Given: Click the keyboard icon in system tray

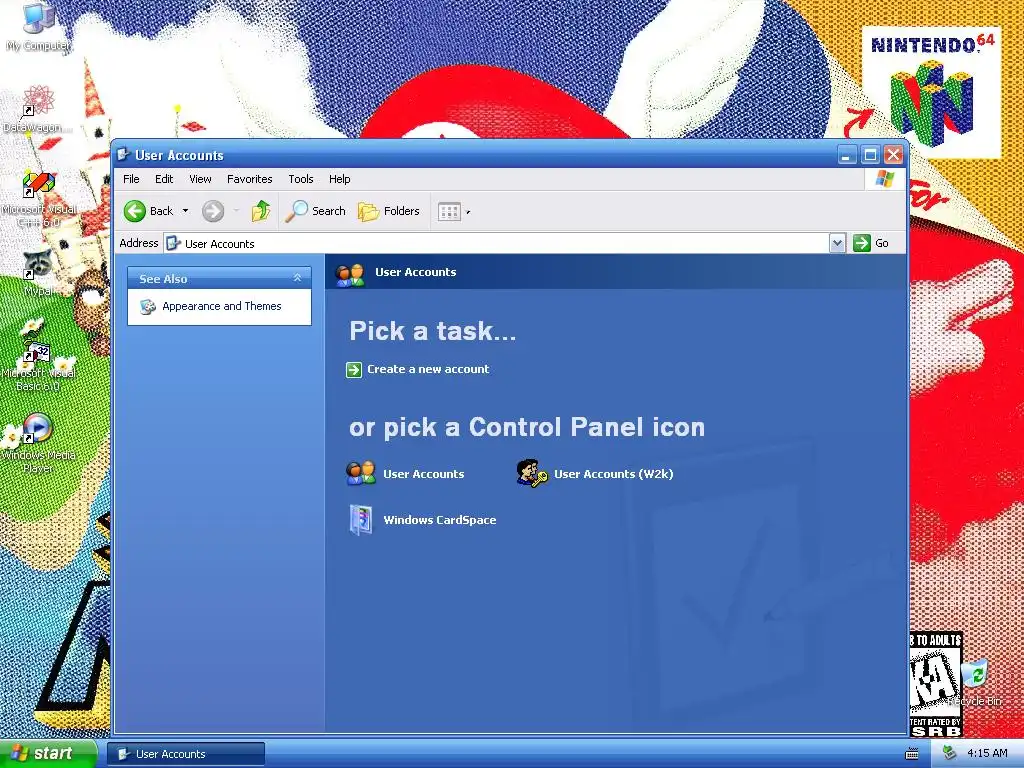Looking at the screenshot, I should coord(912,754).
